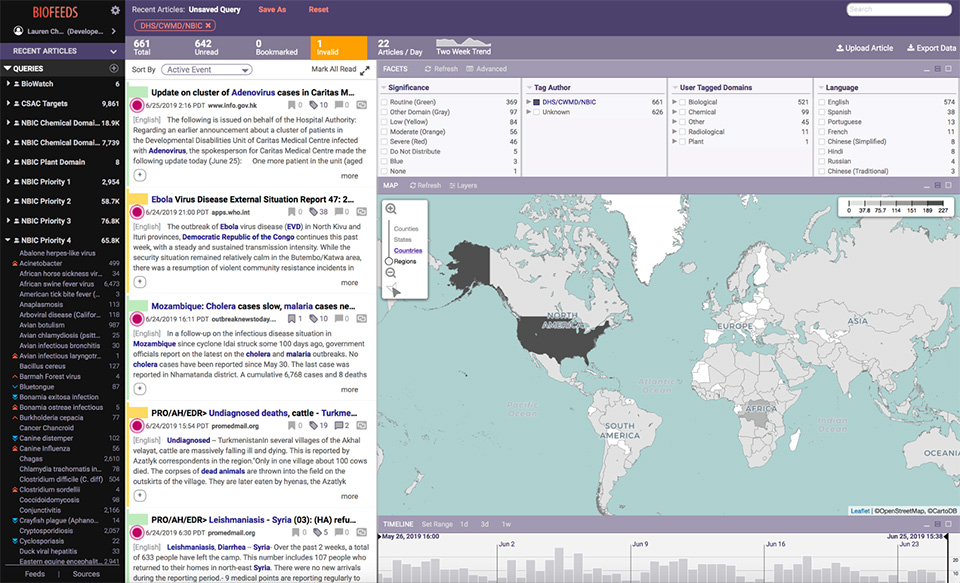Check the Severe (Red) significance facet
Screen dimensions: 960x583
click(384, 141)
